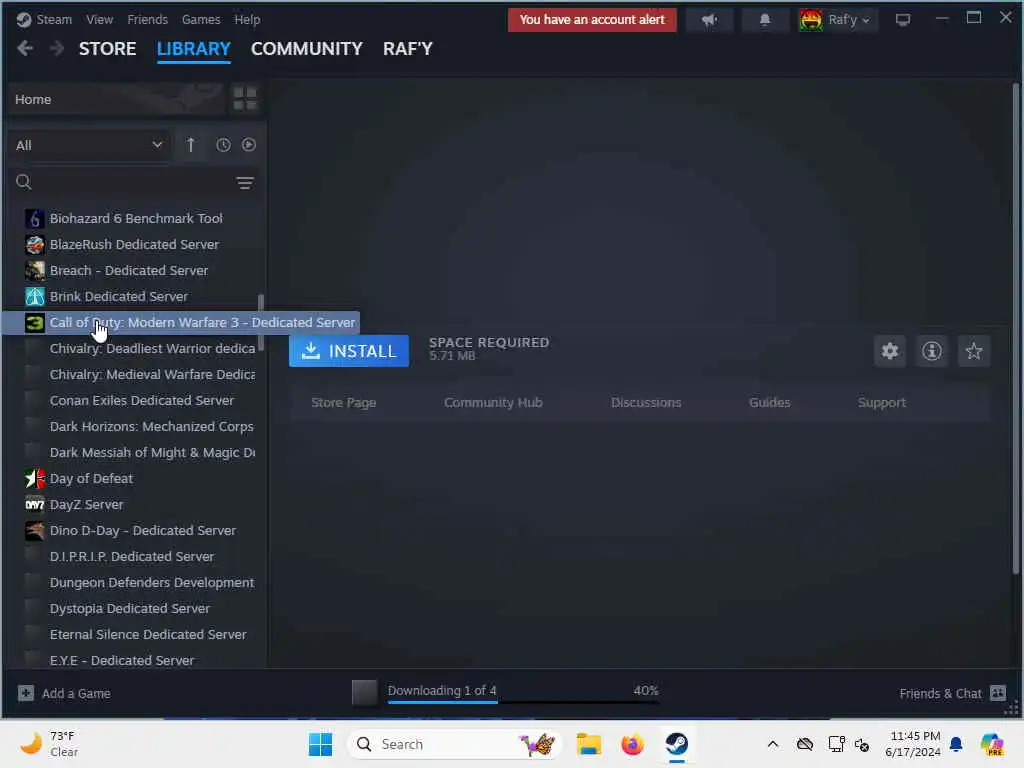Open the Friends menu
Screen dimensions: 1024x768
pyautogui.click(x=148, y=20)
